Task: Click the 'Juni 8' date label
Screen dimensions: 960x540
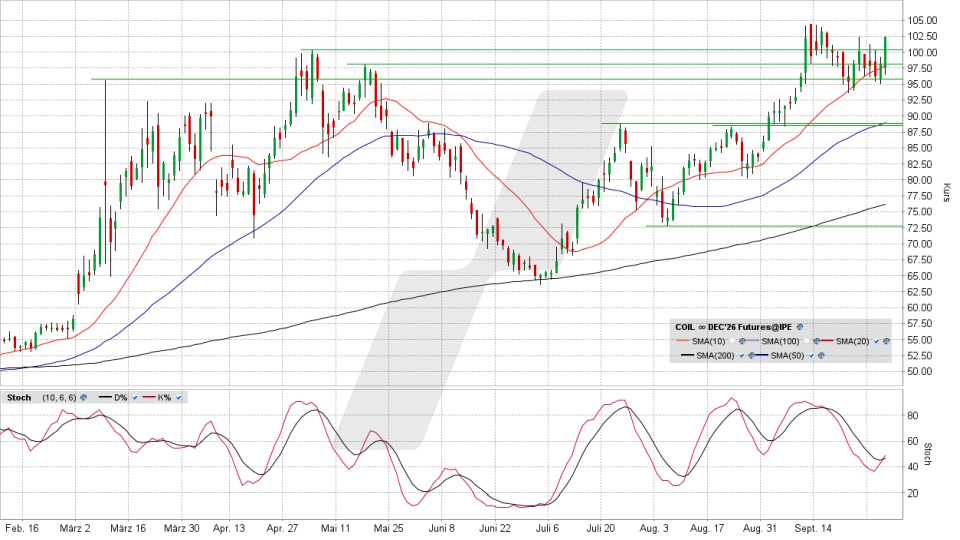Action: click(442, 528)
